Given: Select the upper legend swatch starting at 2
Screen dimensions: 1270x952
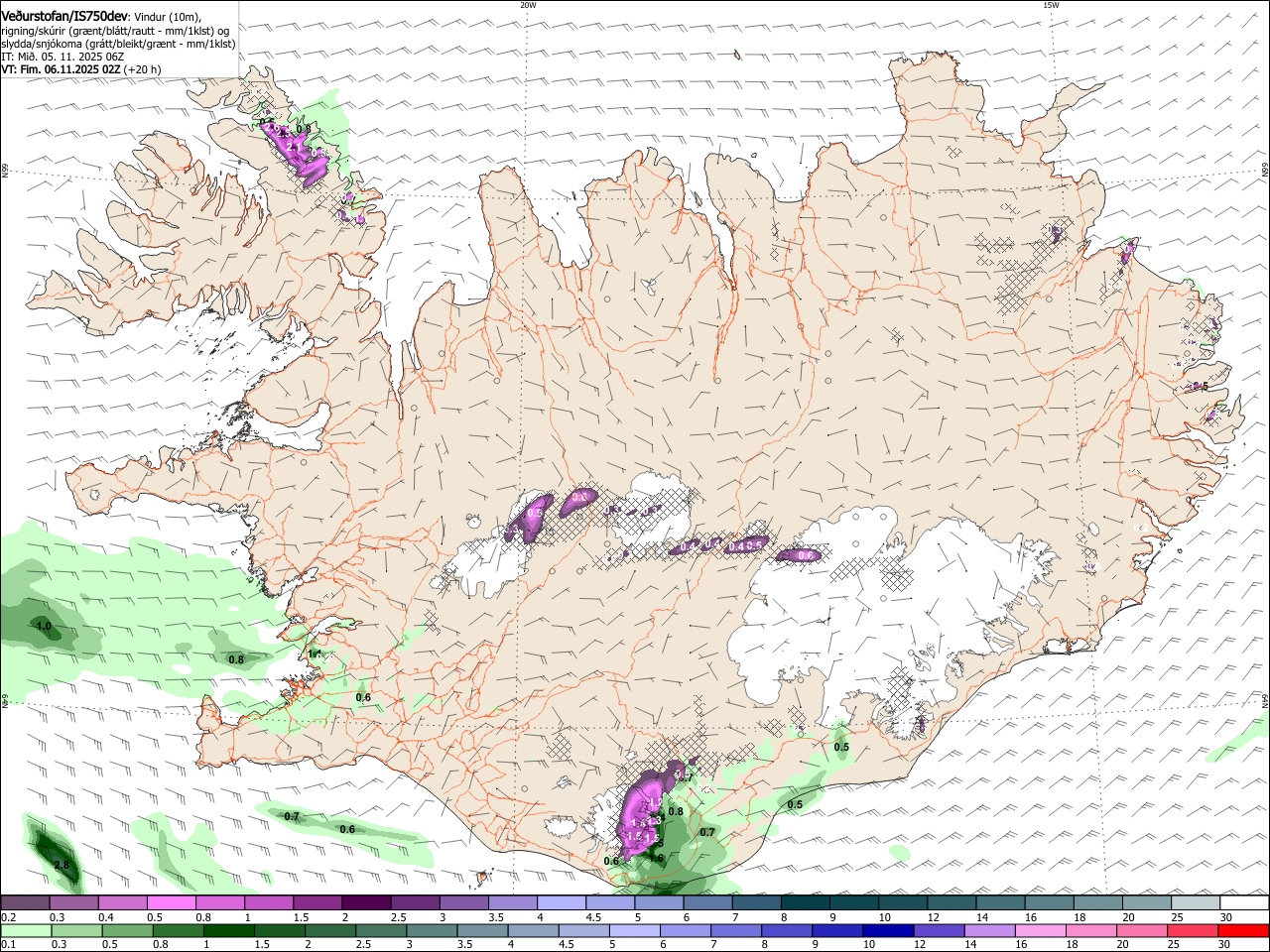Looking at the screenshot, I should coord(366,903).
